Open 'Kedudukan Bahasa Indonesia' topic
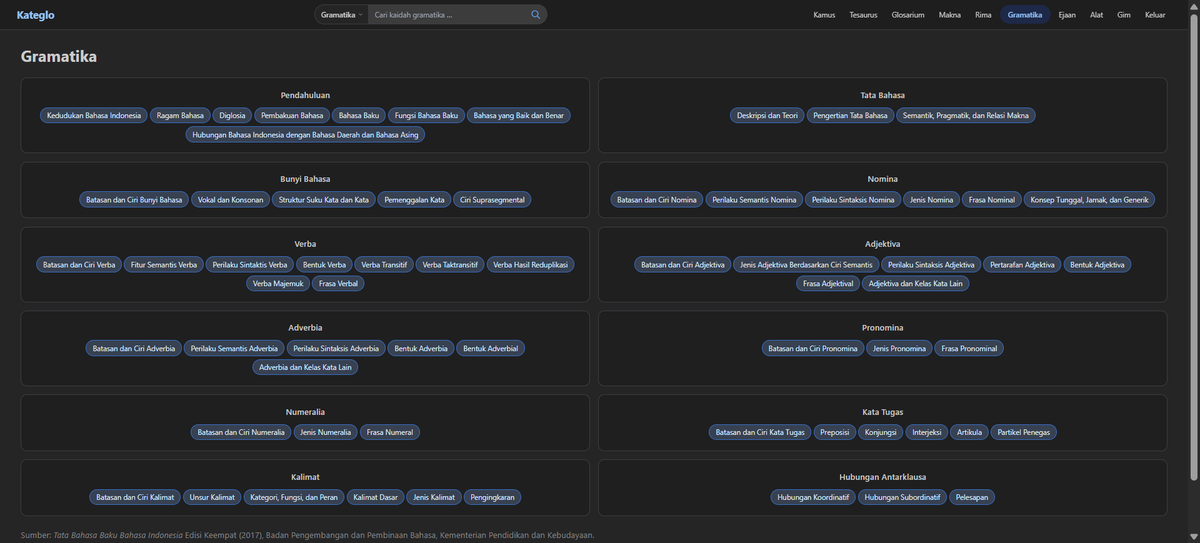Viewport: 1200px width, 543px height. pyautogui.click(x=94, y=116)
